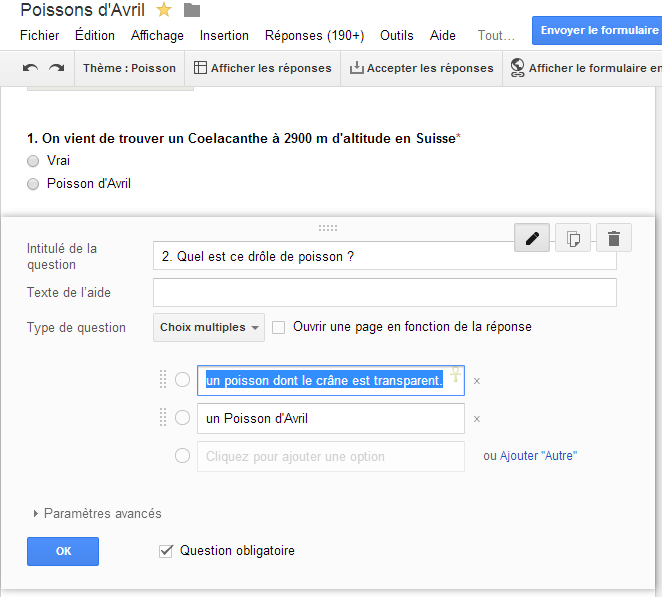The height and width of the screenshot is (597, 662).
Task: Star the Poissons d'Avril form
Action: click(x=164, y=10)
